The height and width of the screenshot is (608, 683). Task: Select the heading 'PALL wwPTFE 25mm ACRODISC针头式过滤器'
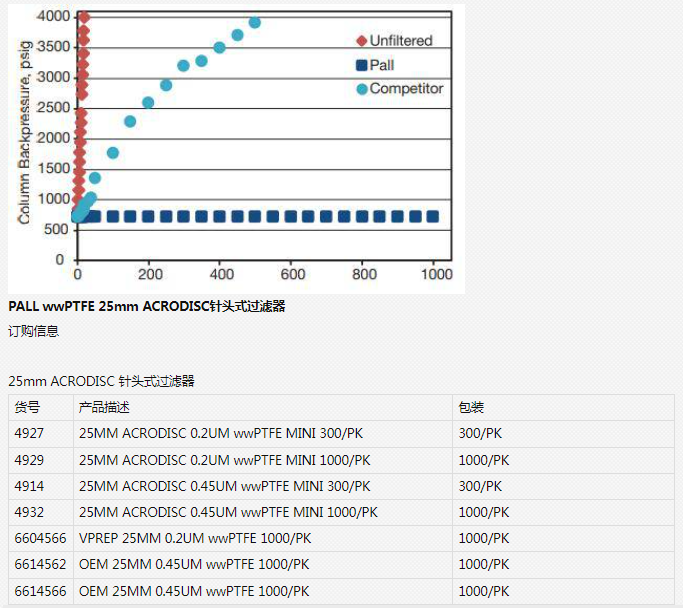(x=147, y=306)
